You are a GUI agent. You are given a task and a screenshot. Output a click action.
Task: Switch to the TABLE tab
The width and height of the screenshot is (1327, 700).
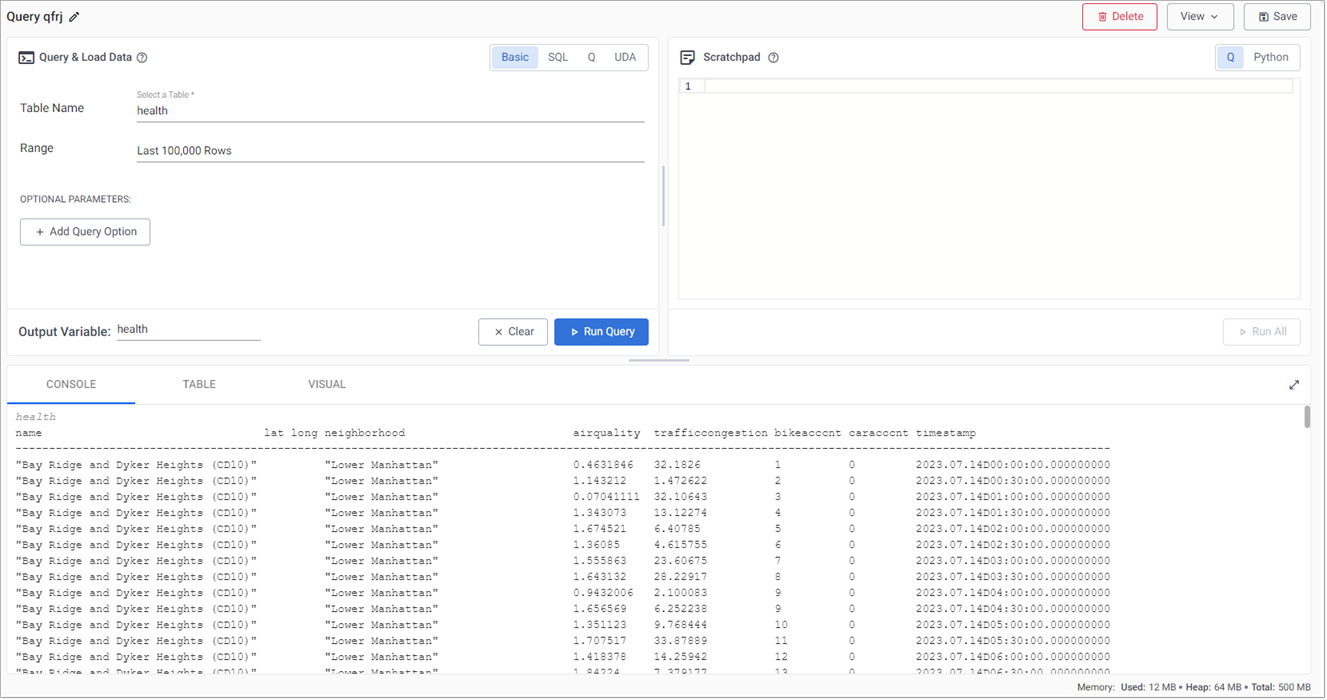199,384
